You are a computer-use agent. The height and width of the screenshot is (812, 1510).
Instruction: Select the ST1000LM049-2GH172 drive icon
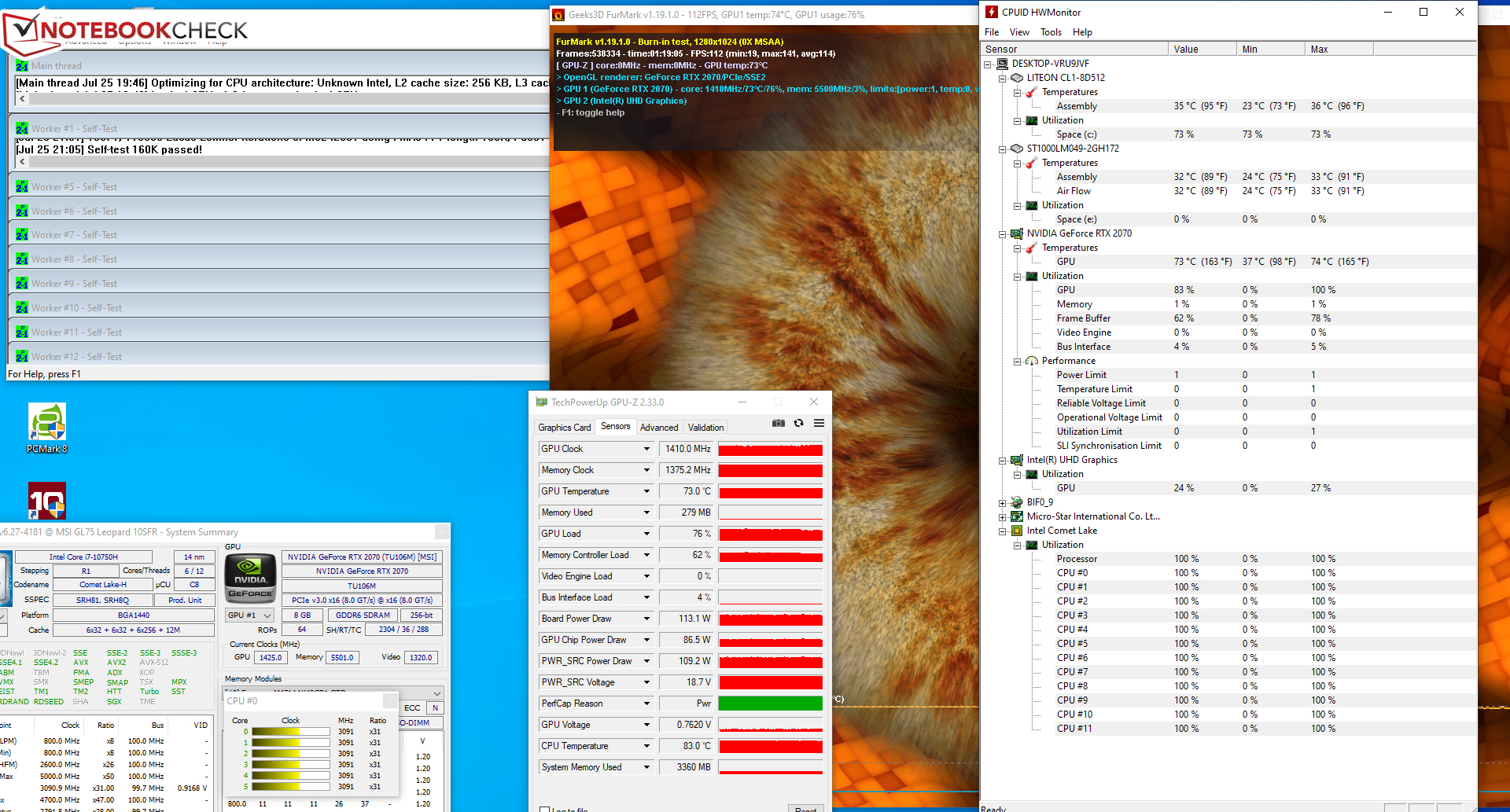point(1017,149)
